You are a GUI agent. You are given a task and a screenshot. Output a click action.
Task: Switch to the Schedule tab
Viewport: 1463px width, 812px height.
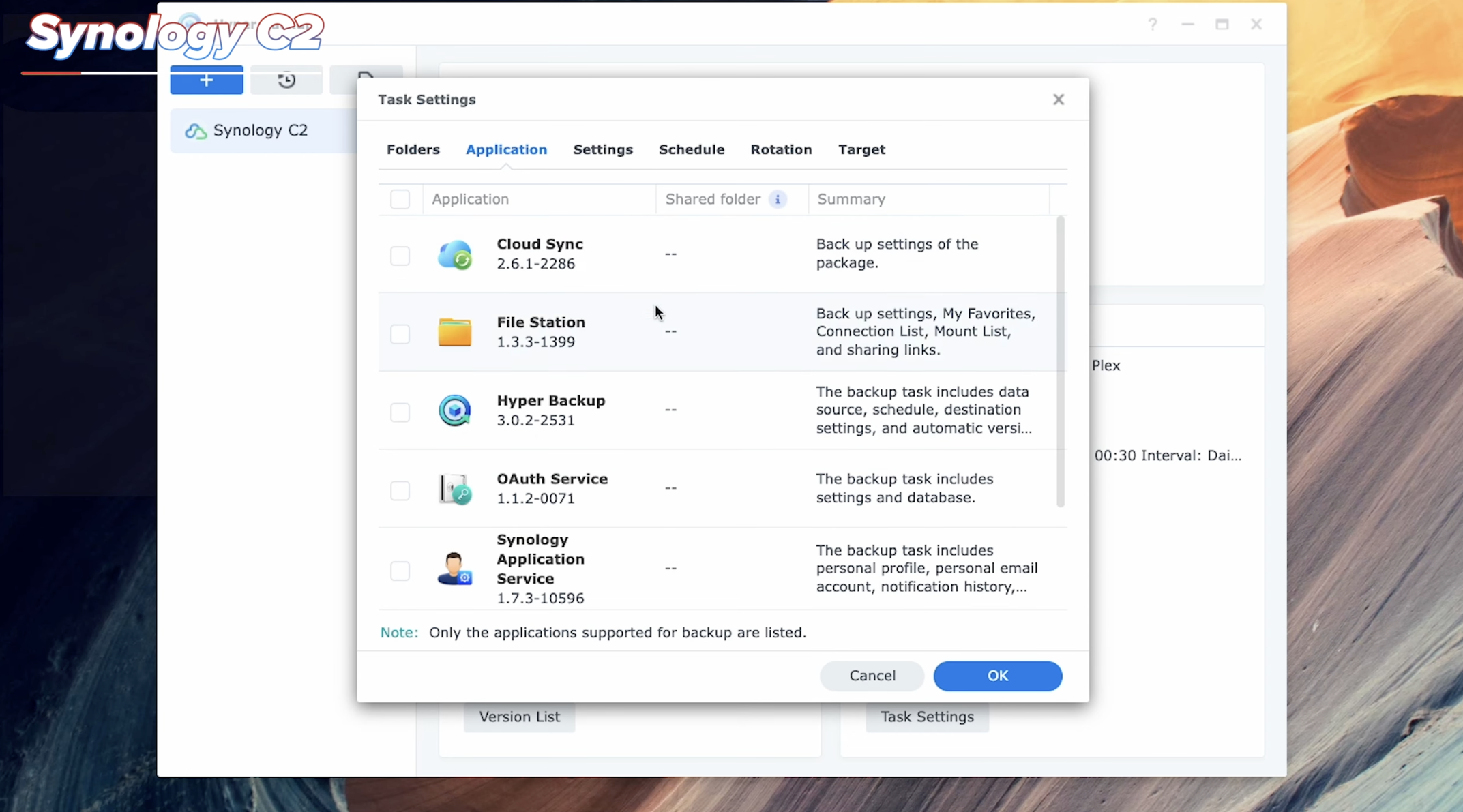point(691,149)
